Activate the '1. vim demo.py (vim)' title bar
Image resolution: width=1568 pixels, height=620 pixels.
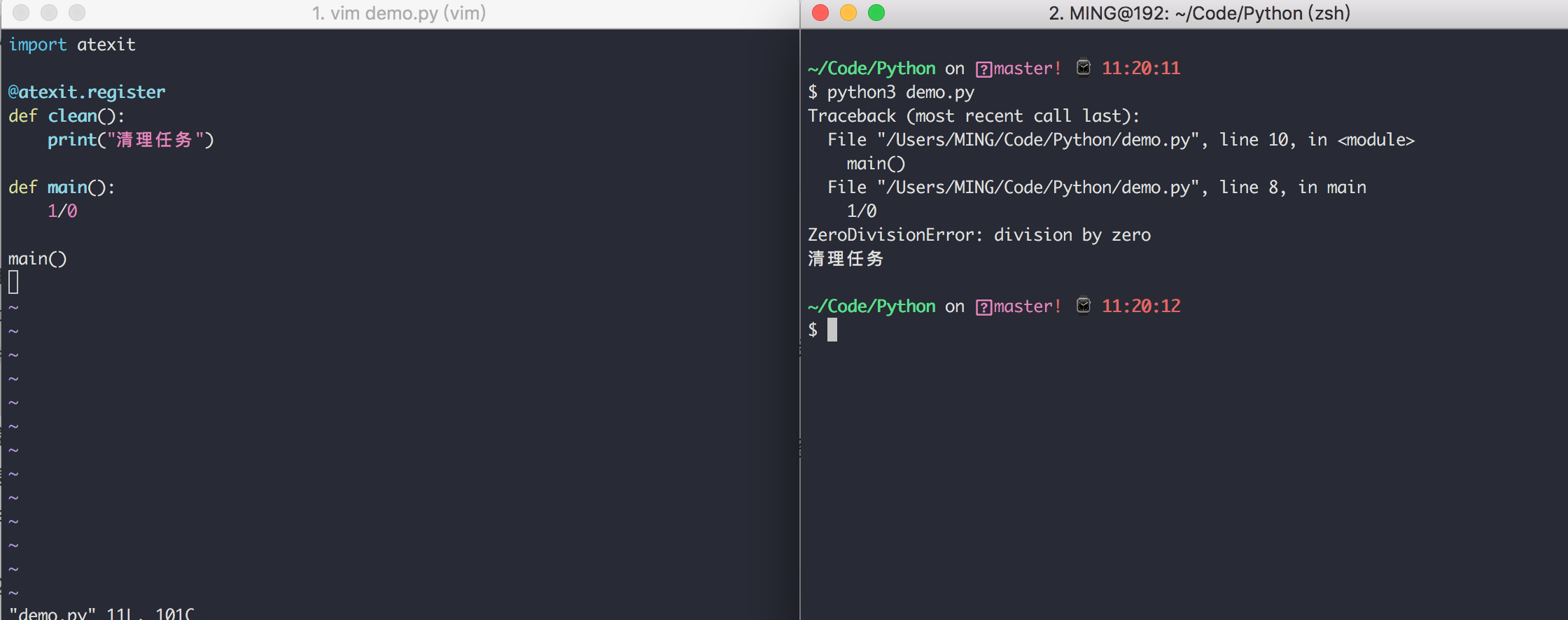[399, 13]
